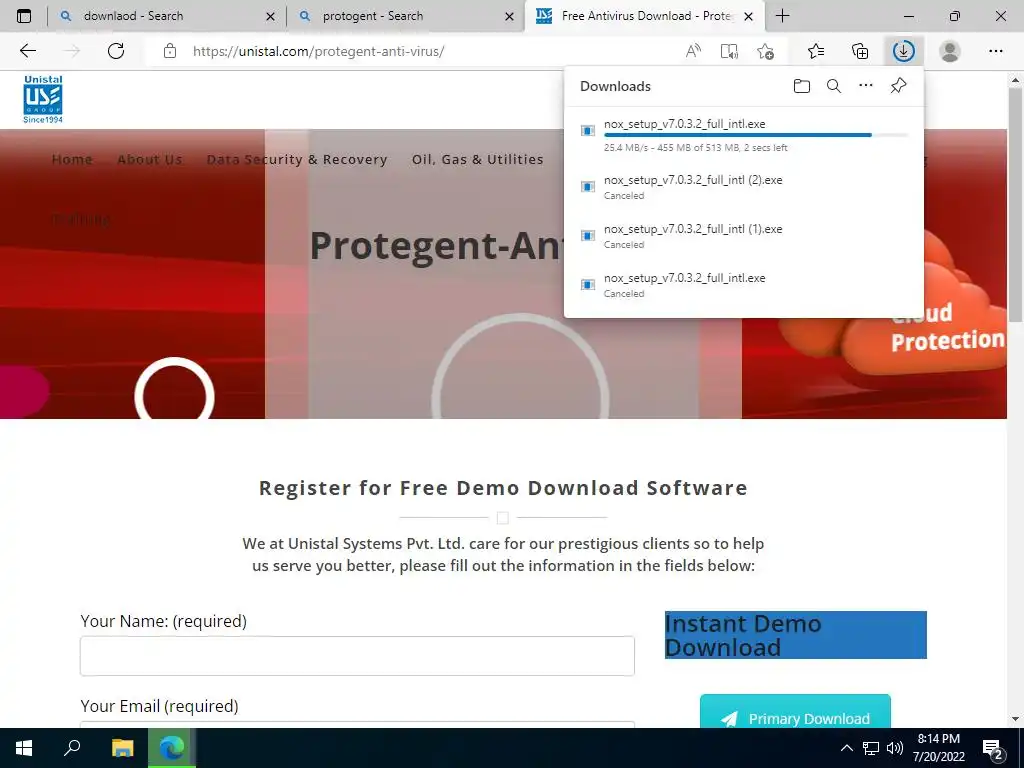Open File Explorer from taskbar
Image resolution: width=1024 pixels, height=768 pixels.
tap(122, 748)
